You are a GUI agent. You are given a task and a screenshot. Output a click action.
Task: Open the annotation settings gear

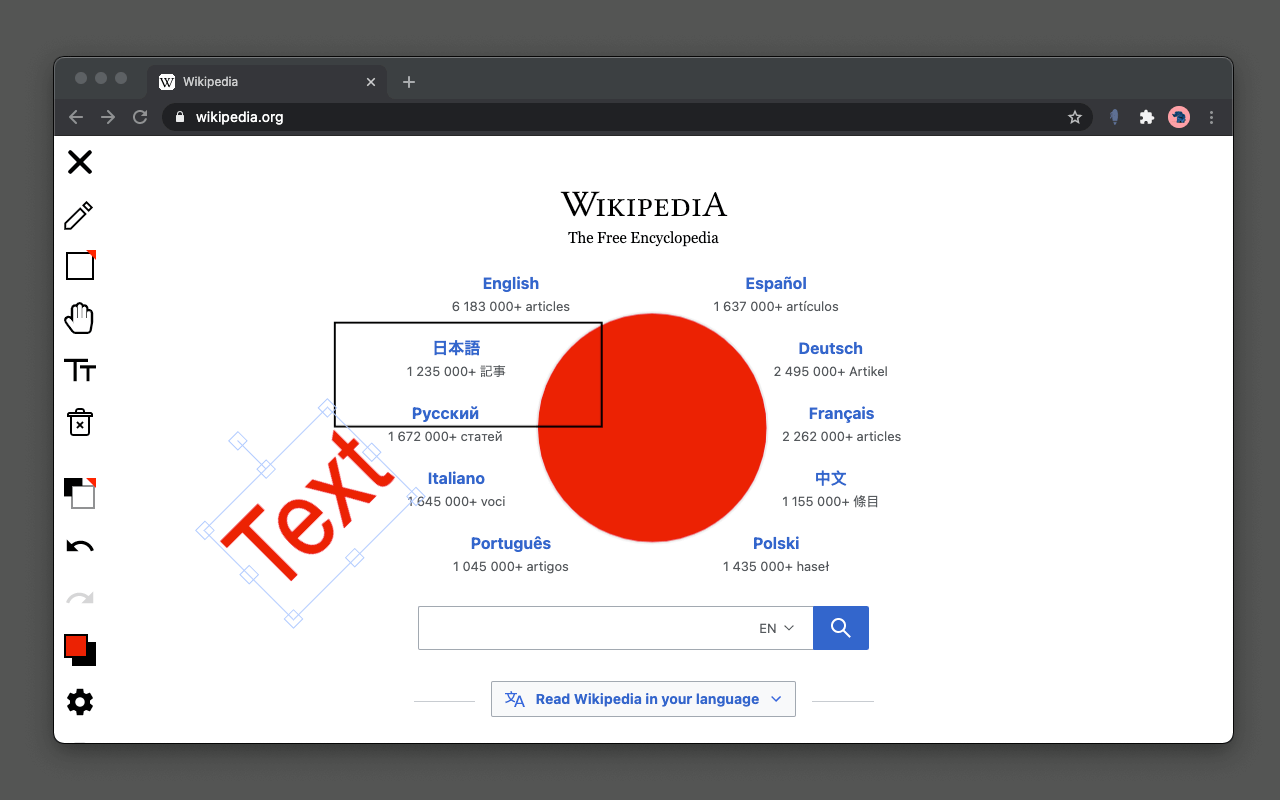tap(80, 702)
